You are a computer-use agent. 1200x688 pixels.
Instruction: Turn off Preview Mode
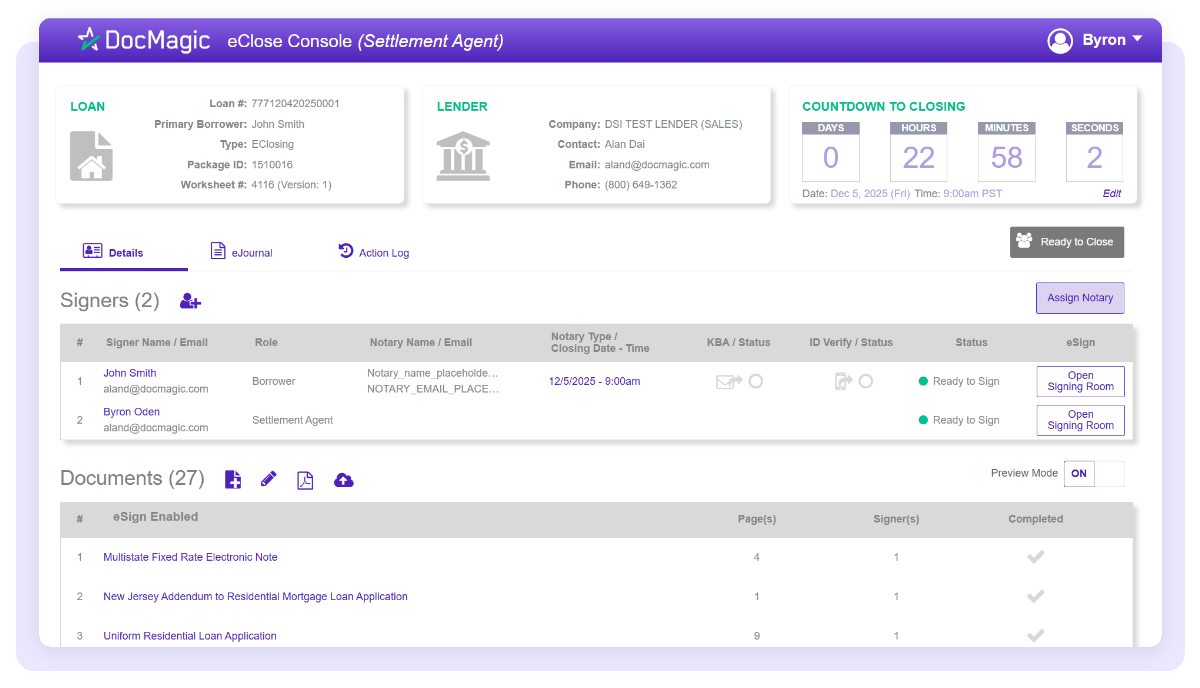1110,473
